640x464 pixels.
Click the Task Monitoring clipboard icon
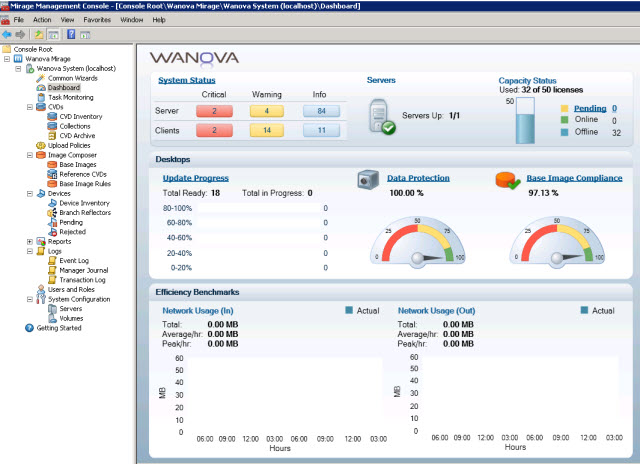41,97
